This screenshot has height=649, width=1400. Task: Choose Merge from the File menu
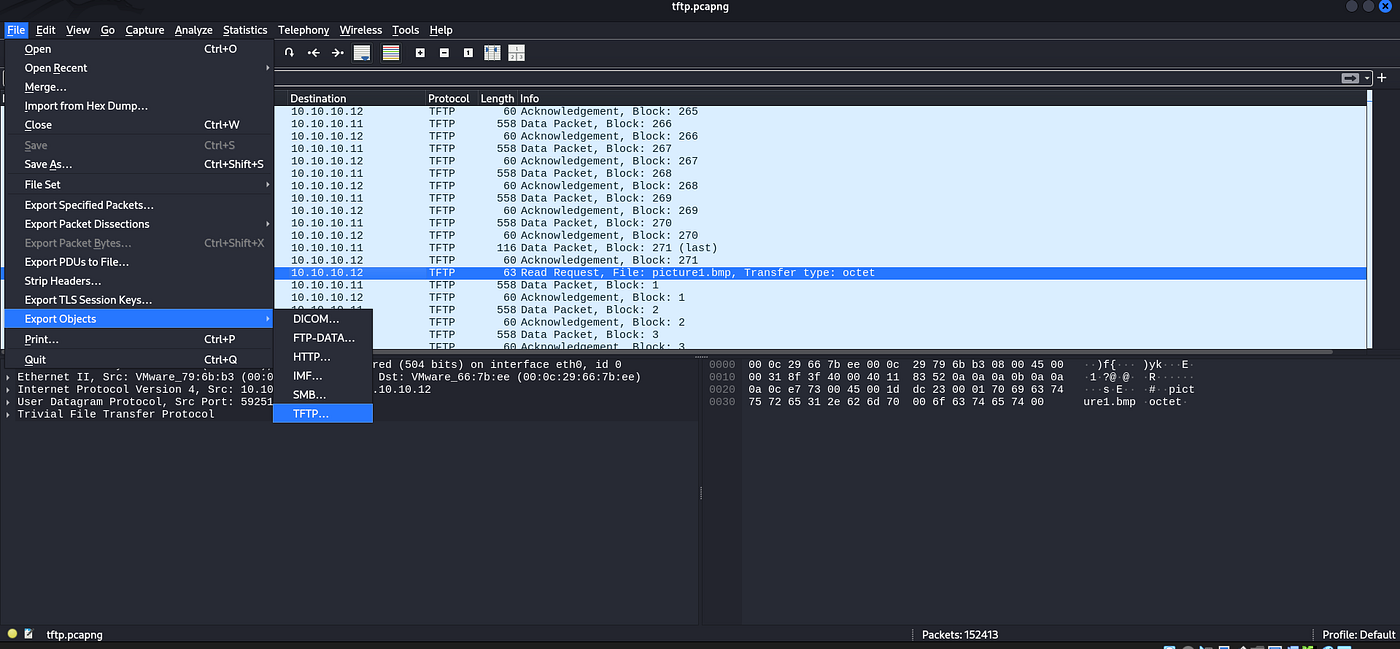[139, 87]
